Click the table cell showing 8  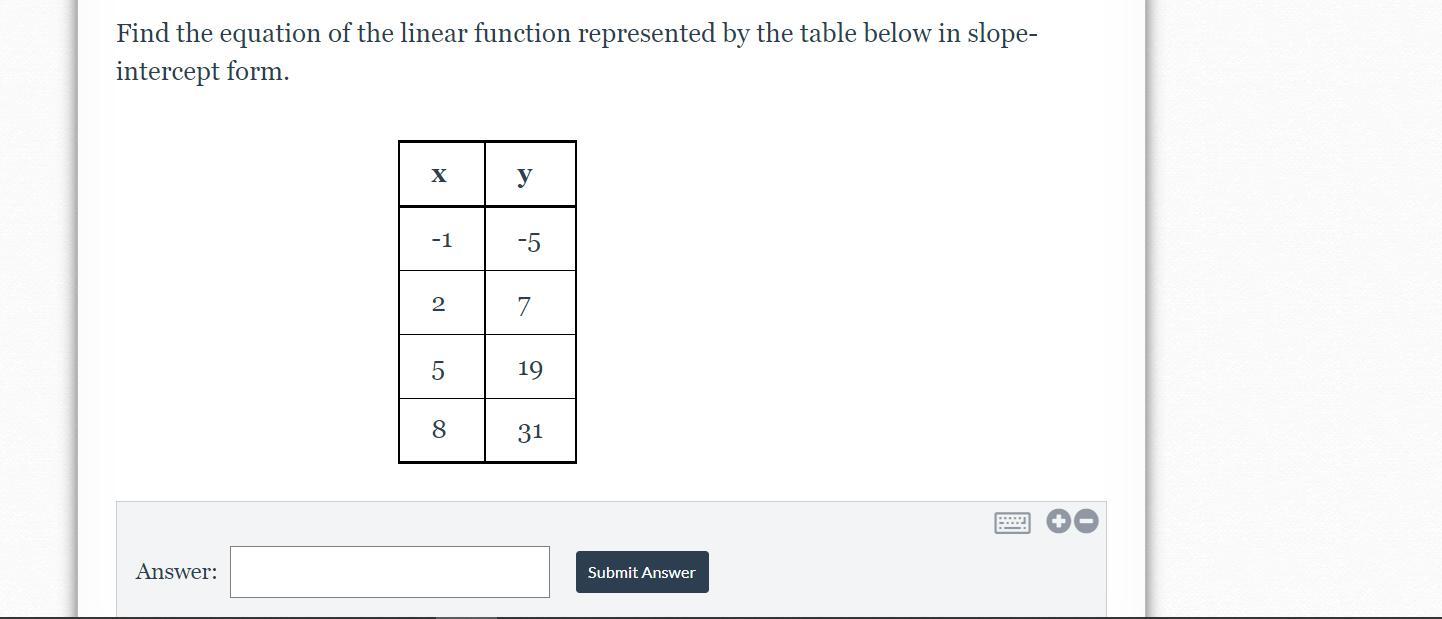(x=438, y=430)
